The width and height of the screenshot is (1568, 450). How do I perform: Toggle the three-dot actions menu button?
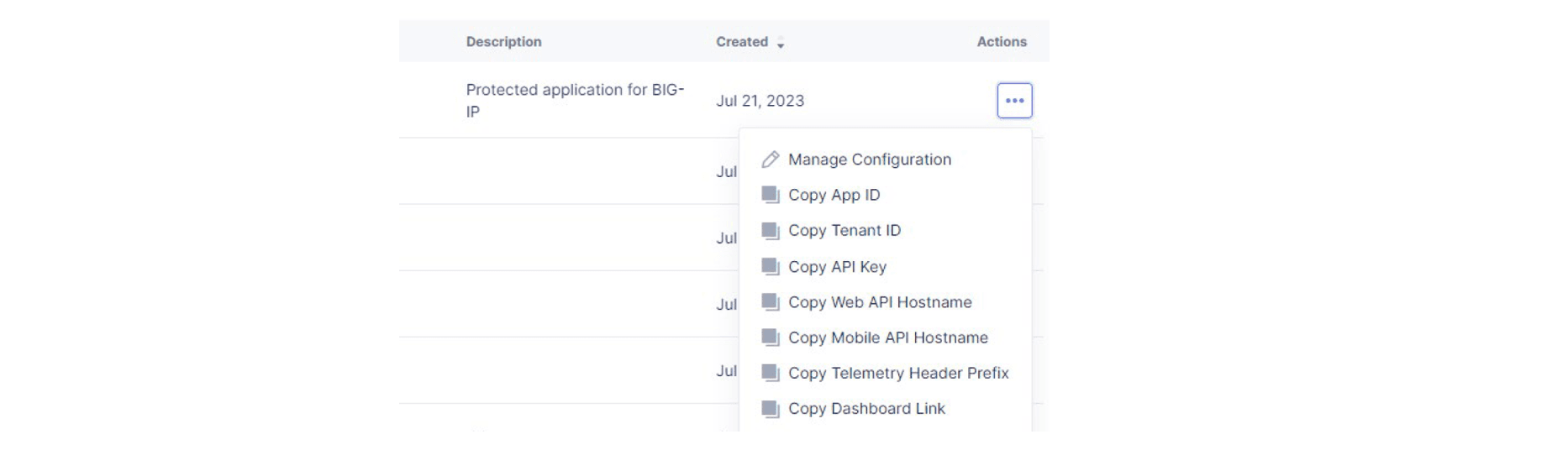point(1014,101)
